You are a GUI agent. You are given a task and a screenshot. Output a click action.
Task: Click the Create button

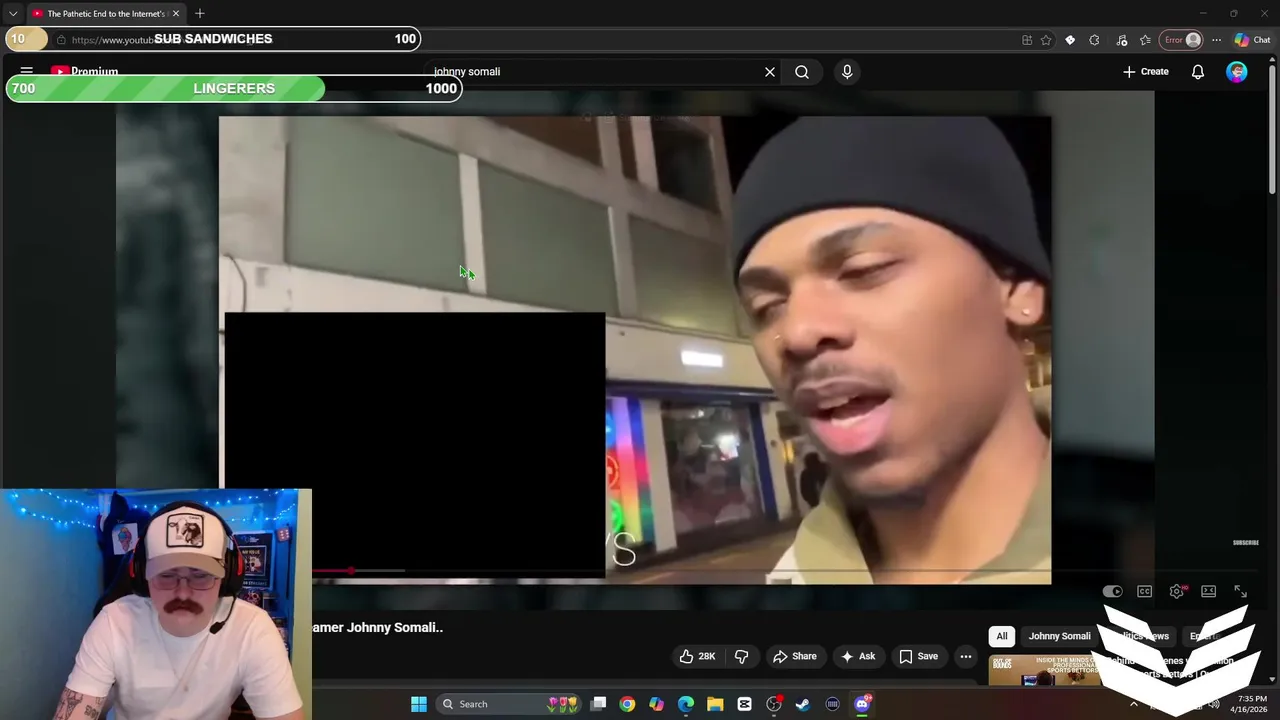(x=1146, y=72)
